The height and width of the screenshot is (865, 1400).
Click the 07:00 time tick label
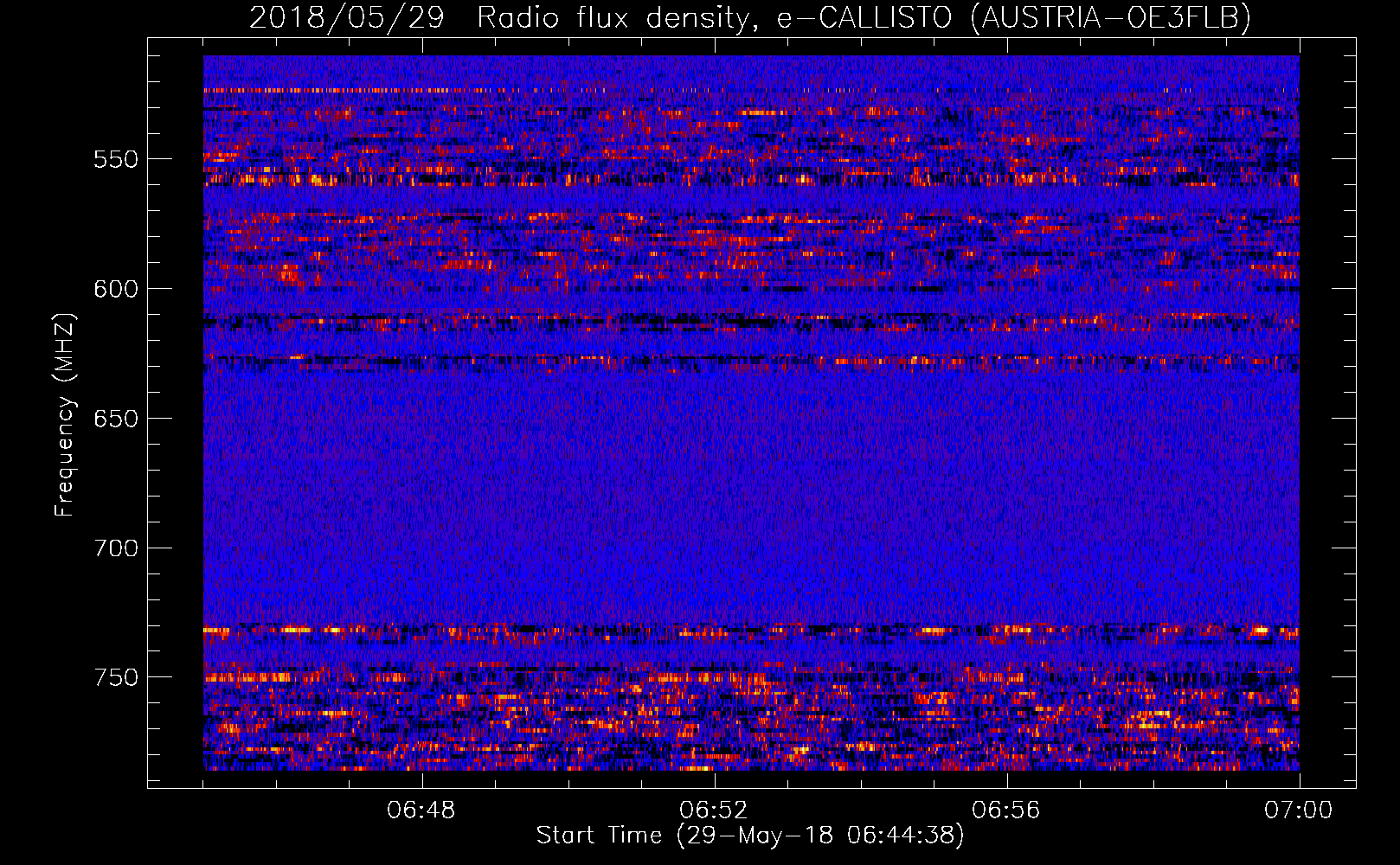click(x=1299, y=811)
